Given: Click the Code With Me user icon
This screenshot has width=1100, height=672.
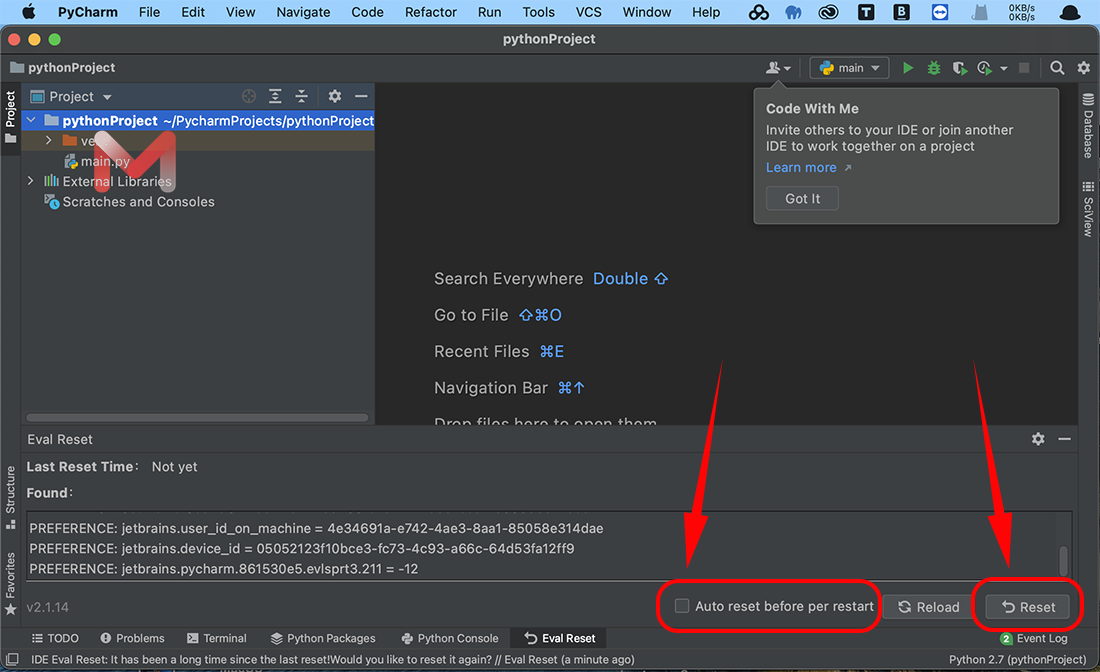Looking at the screenshot, I should (777, 68).
